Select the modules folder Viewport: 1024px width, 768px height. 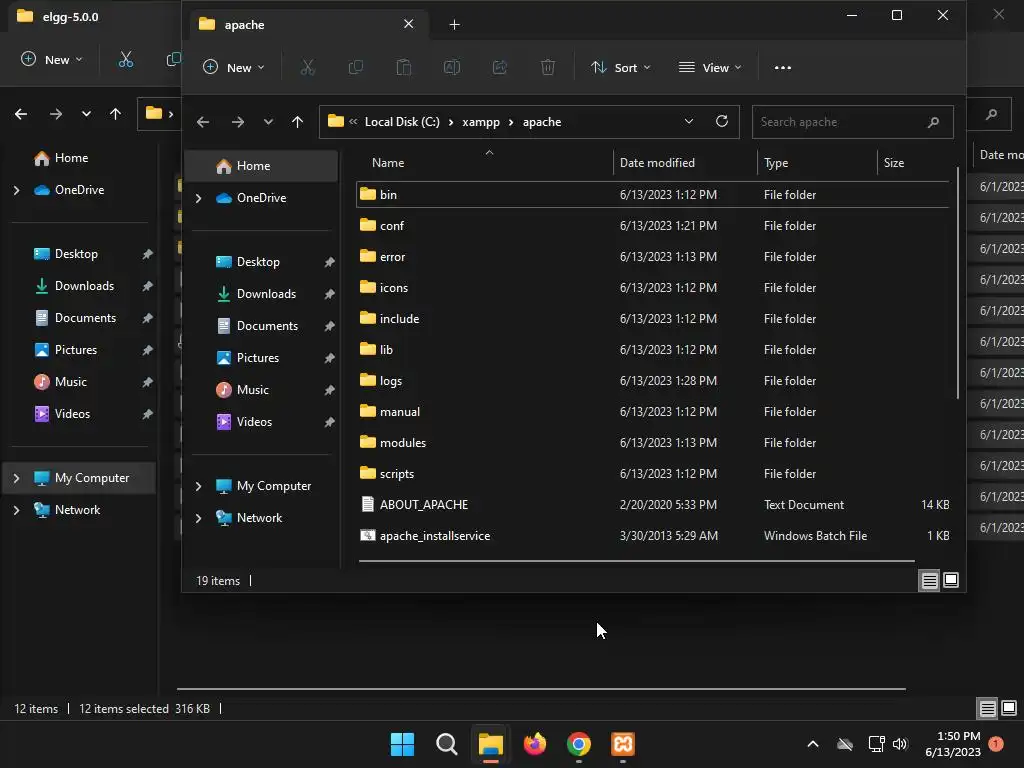pos(652,443)
